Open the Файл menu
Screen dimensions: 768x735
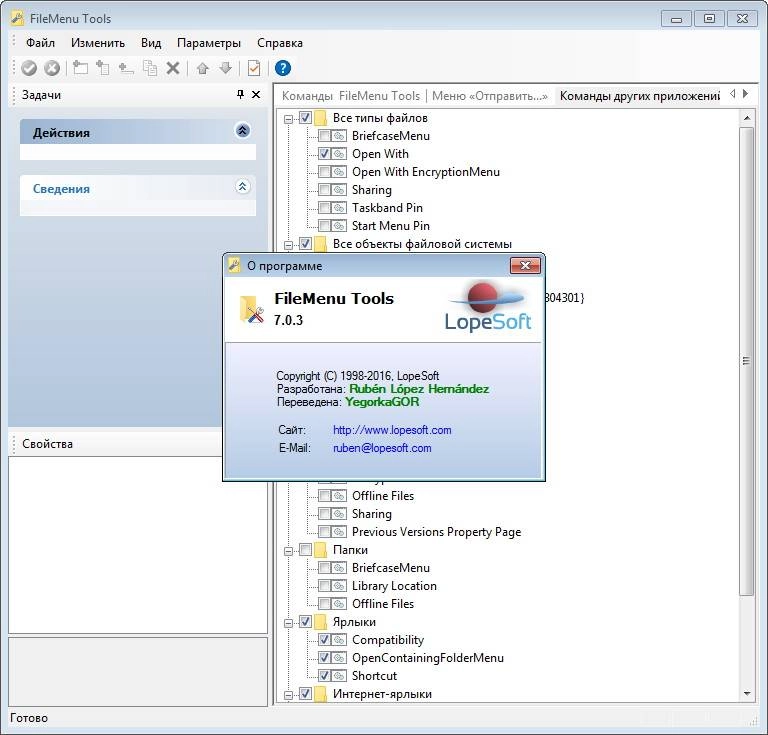pos(40,43)
